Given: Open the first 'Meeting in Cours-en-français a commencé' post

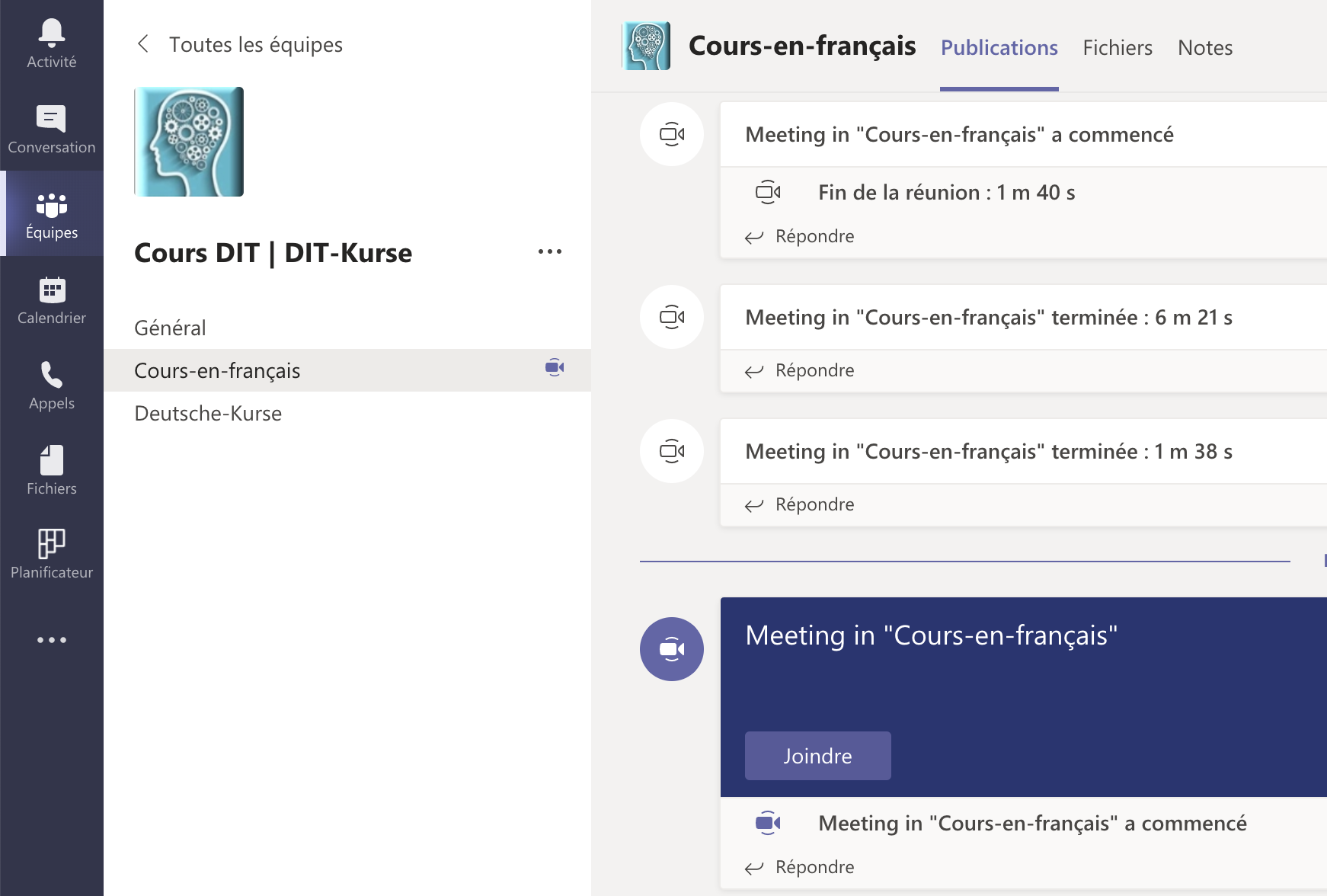Looking at the screenshot, I should pyautogui.click(x=959, y=134).
